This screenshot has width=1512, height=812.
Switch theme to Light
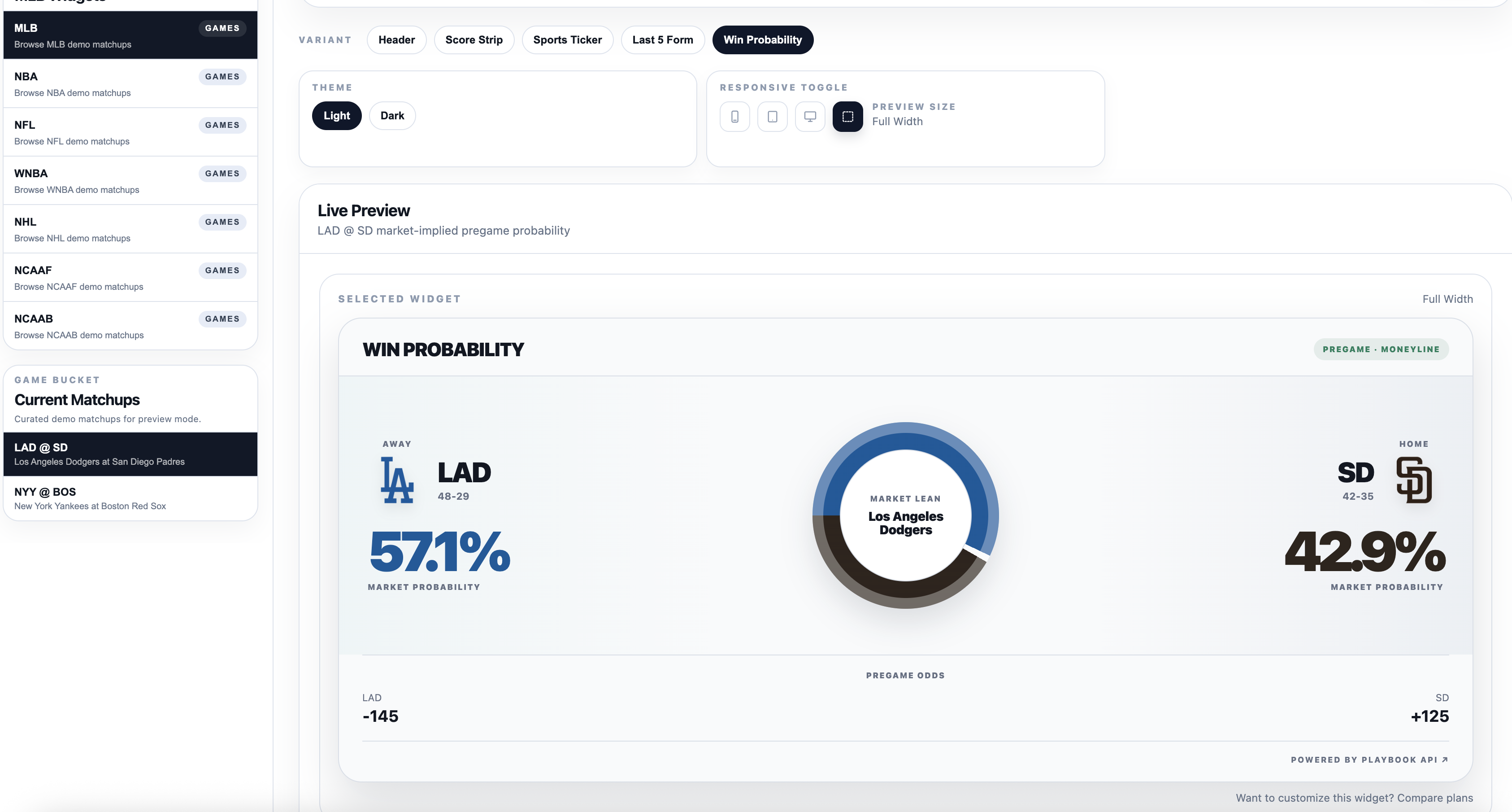[336, 116]
